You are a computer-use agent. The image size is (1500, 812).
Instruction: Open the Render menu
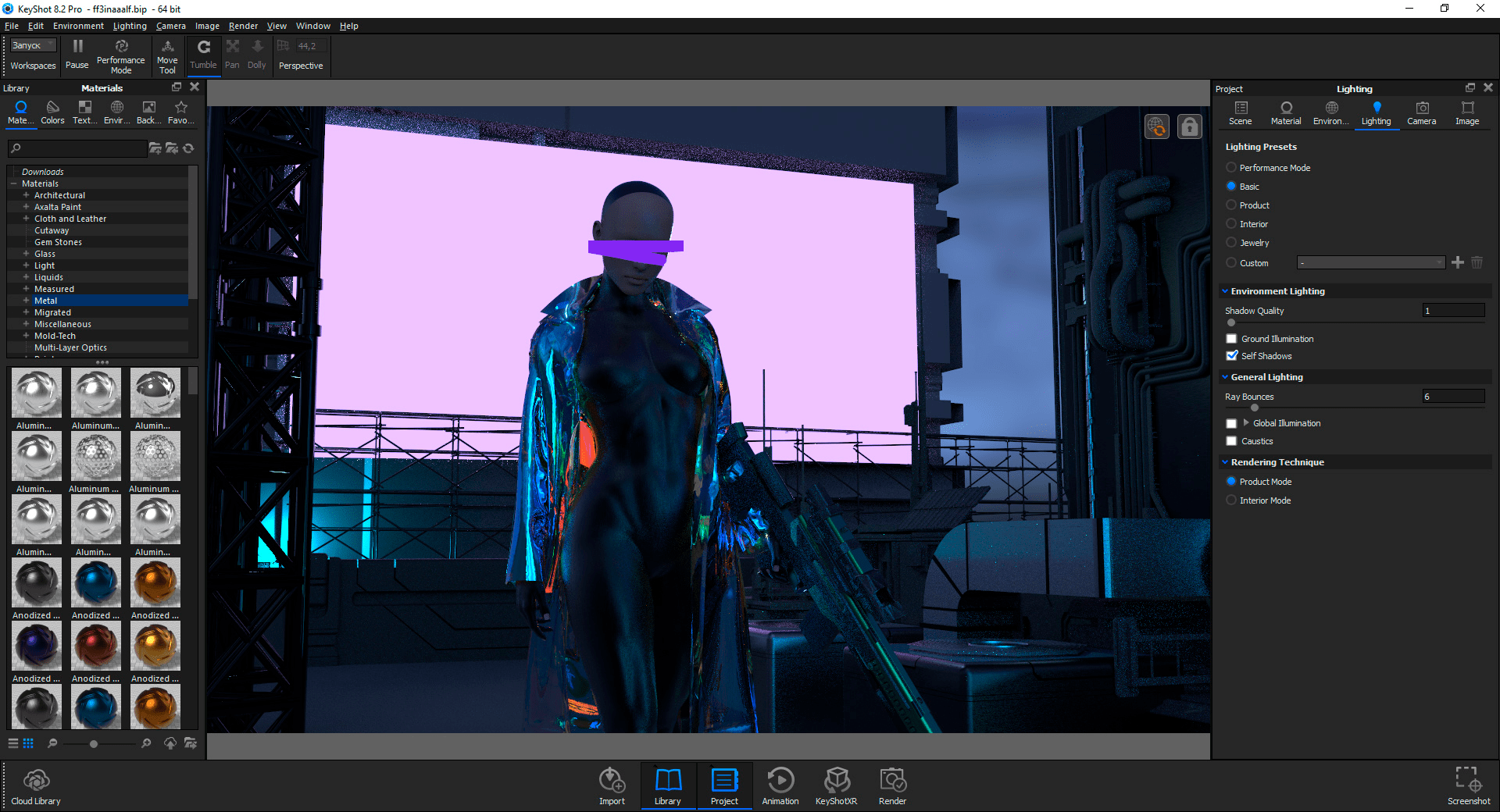tap(243, 26)
